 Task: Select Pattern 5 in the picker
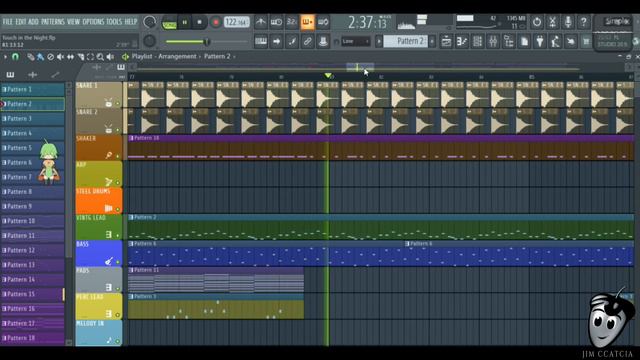pyautogui.click(x=32, y=148)
